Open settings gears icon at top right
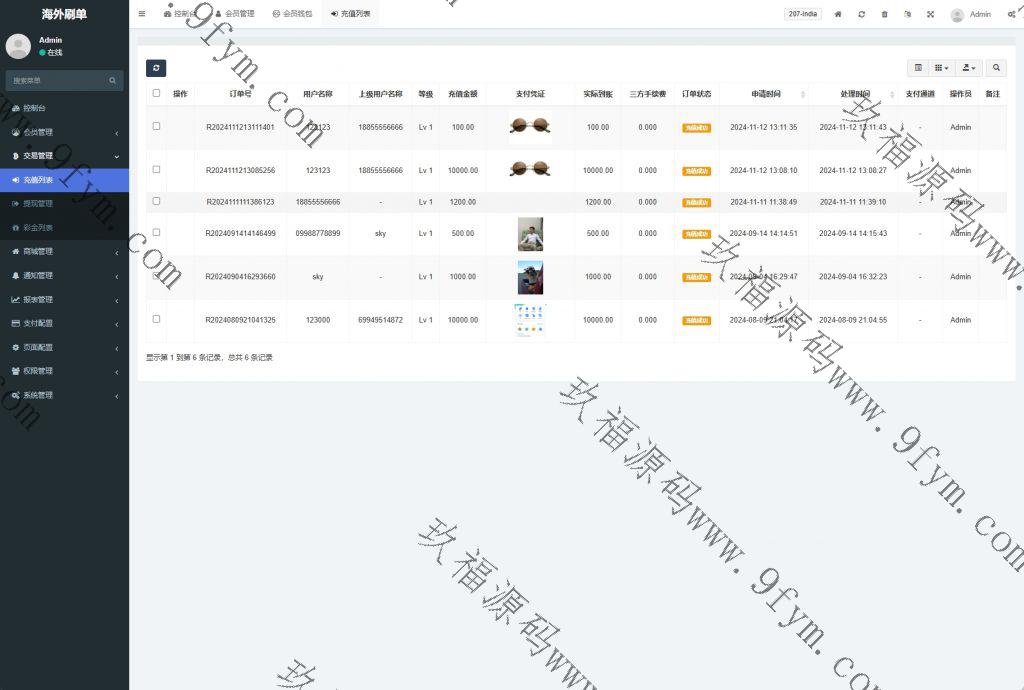 tap(1012, 14)
